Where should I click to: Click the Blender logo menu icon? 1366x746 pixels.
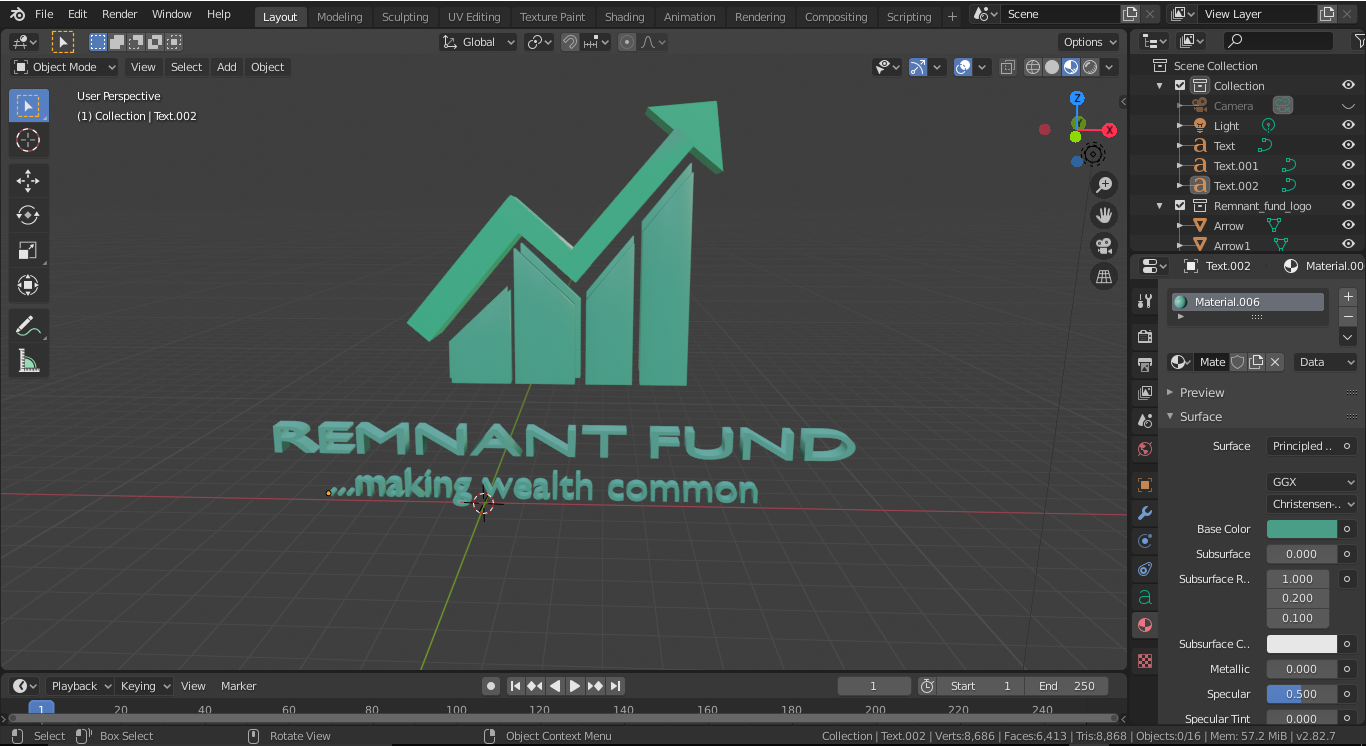click(x=17, y=14)
